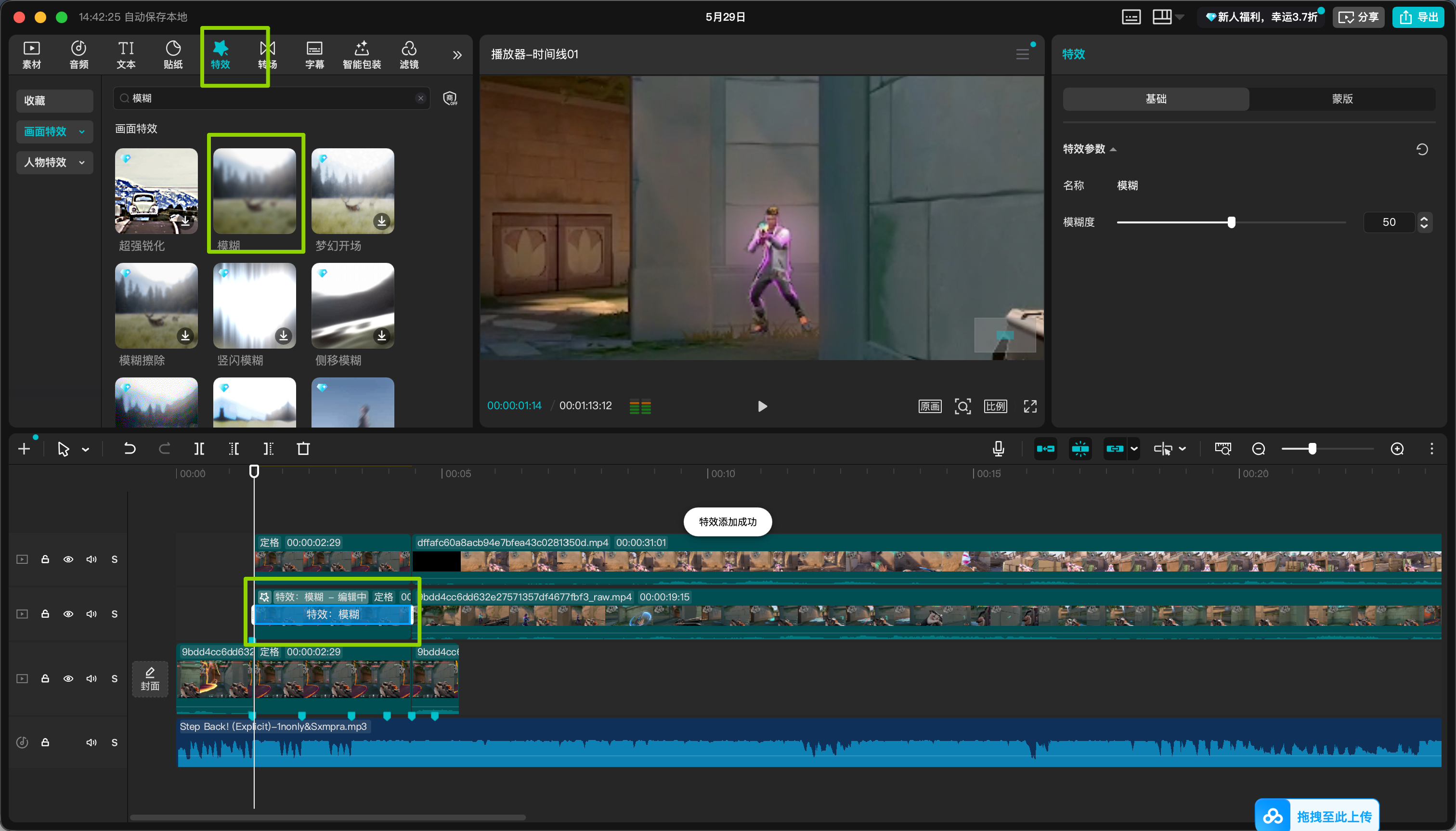The height and width of the screenshot is (831, 1456).
Task: Open the 贴纸 stickers tab
Action: coord(173,55)
